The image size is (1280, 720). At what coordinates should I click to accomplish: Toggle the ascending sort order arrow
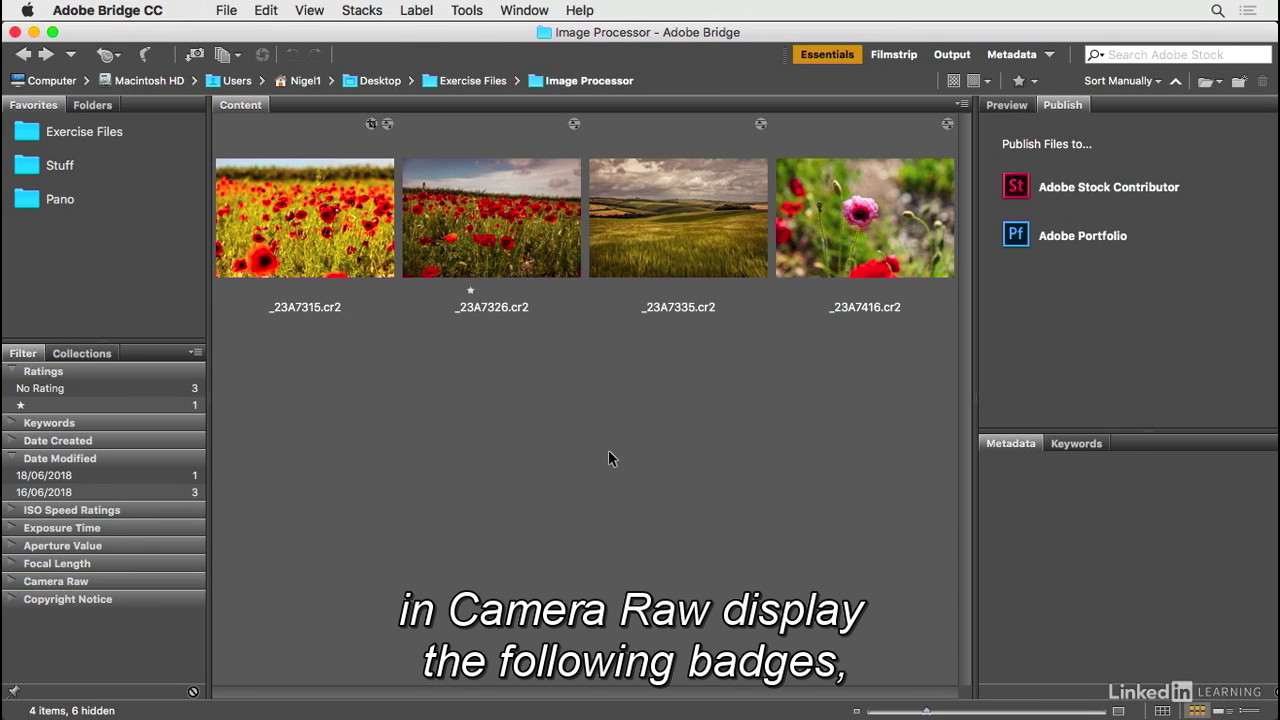[1176, 81]
